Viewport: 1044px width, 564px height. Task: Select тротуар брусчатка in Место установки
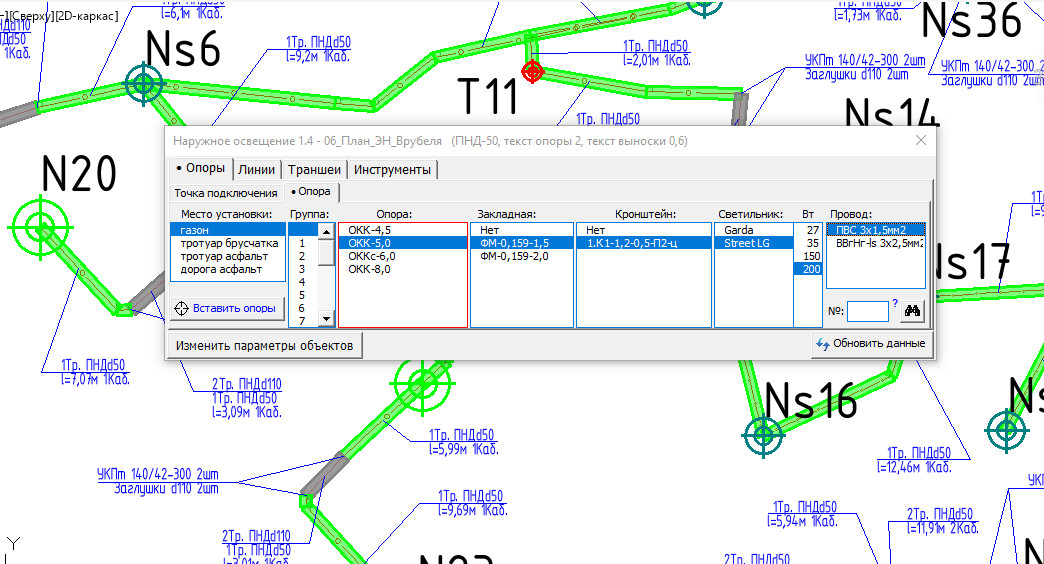228,243
